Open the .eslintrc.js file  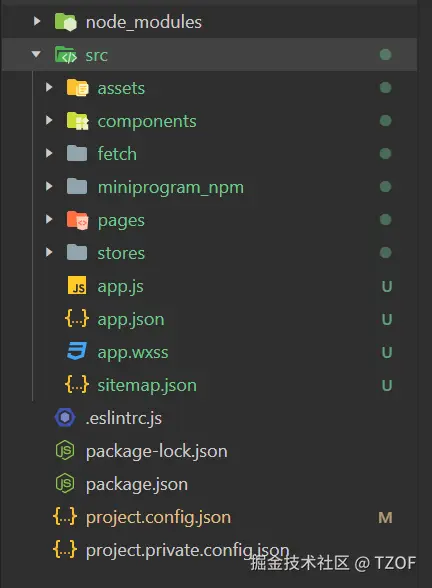pos(124,419)
